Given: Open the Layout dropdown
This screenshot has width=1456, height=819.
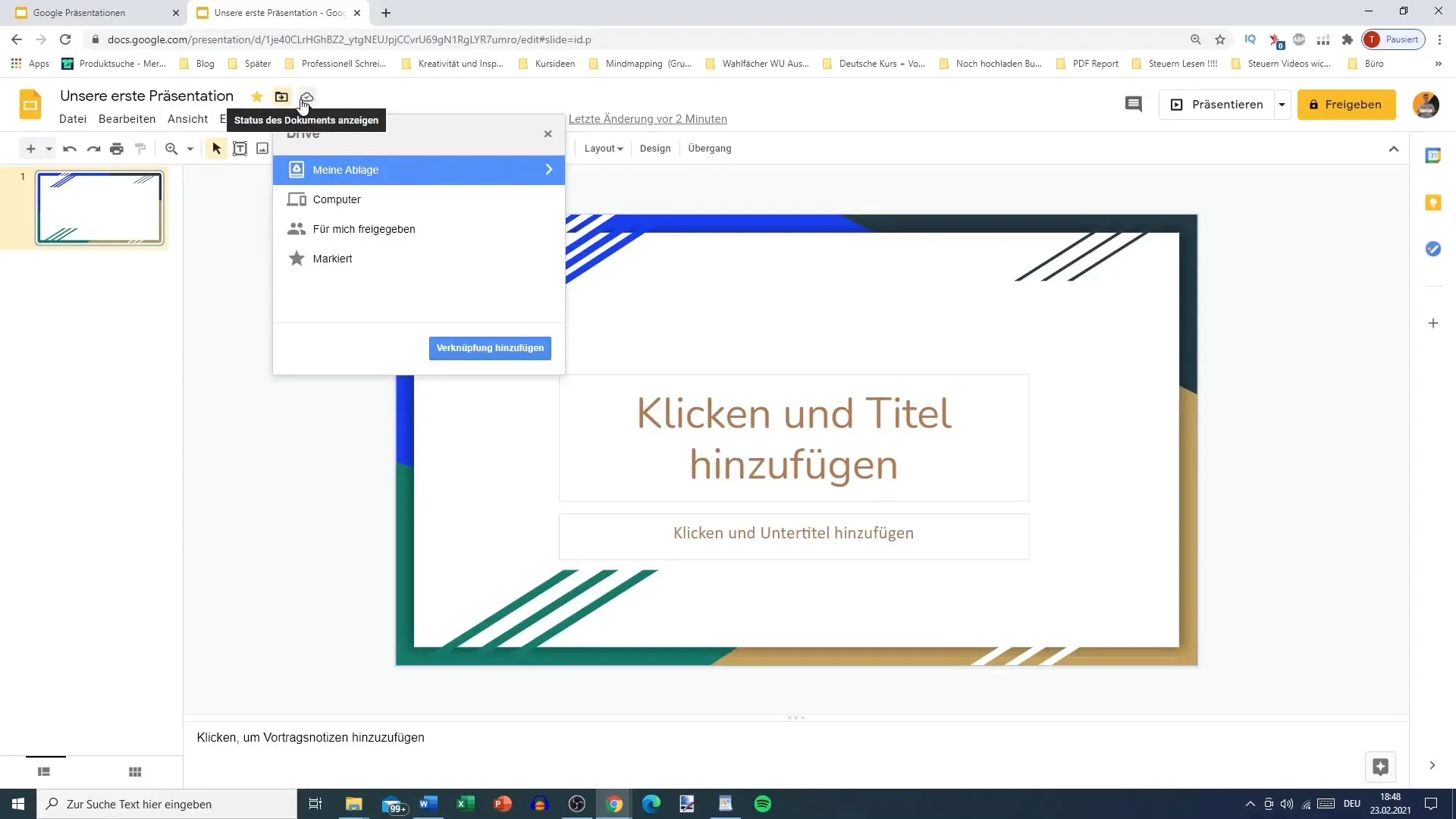Looking at the screenshot, I should pyautogui.click(x=604, y=149).
